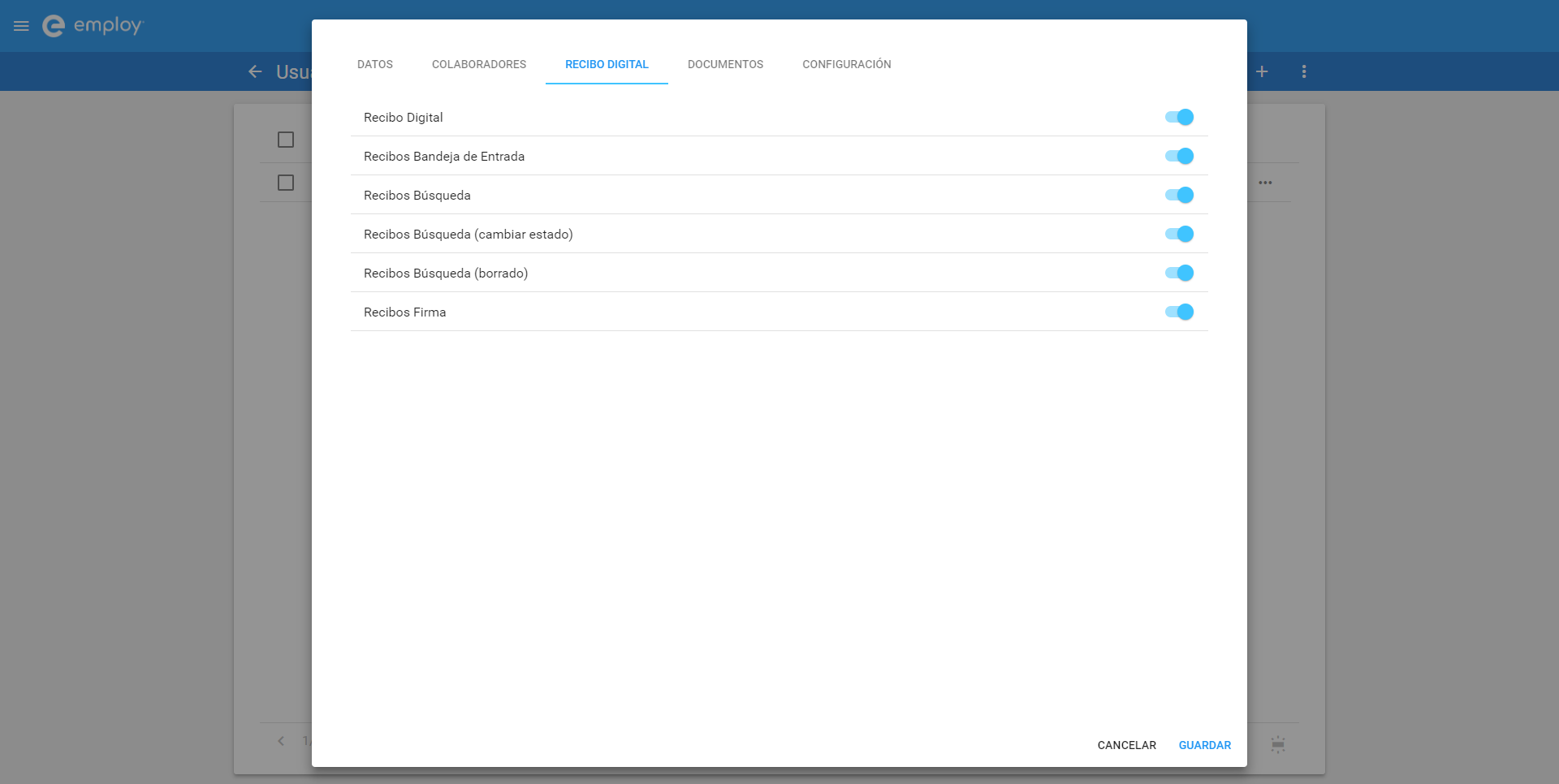
Task: Click the Recibos Bandeja de Entrada label
Action: pos(444,157)
